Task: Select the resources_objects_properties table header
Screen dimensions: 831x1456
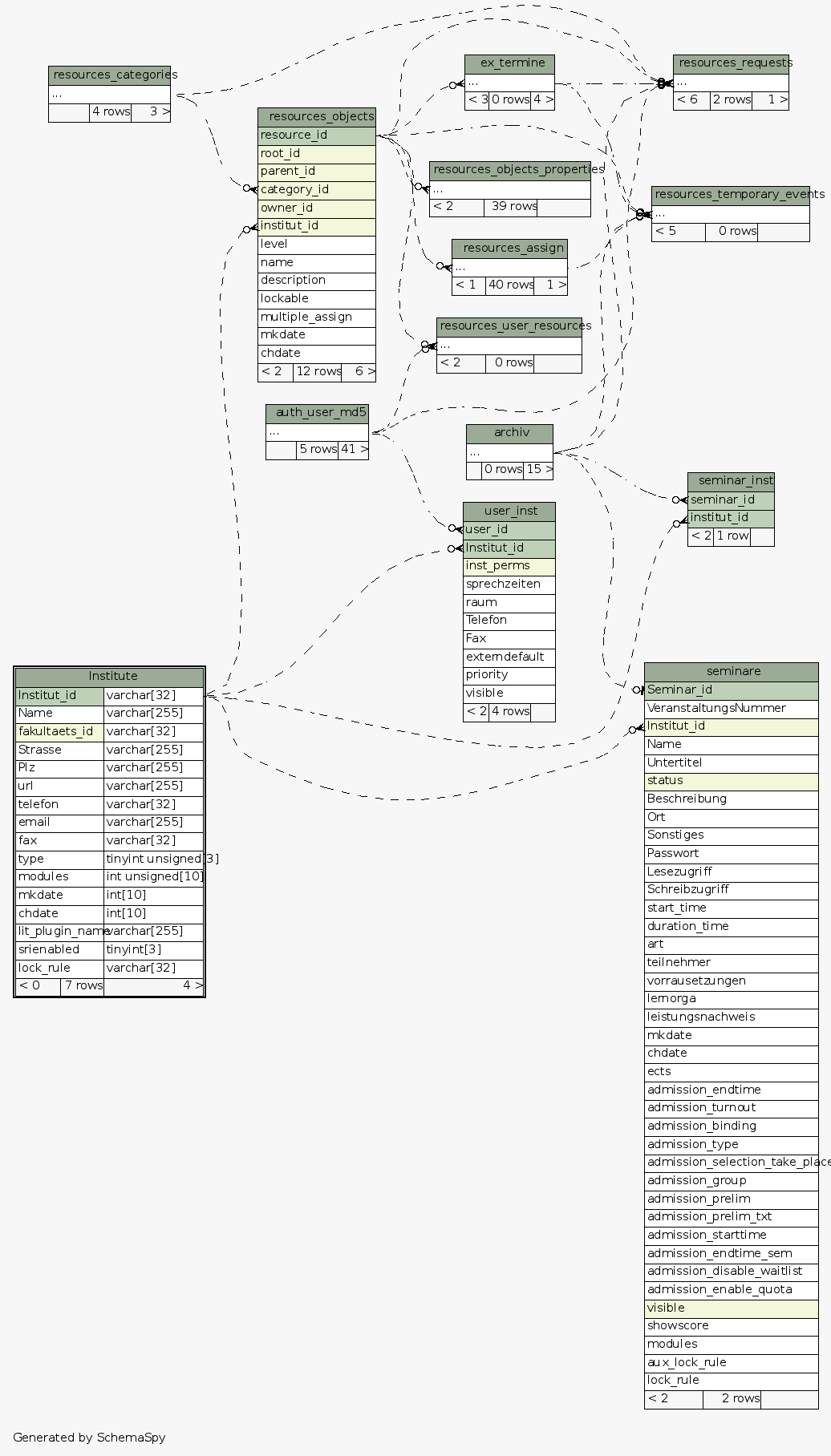Action: pos(510,170)
